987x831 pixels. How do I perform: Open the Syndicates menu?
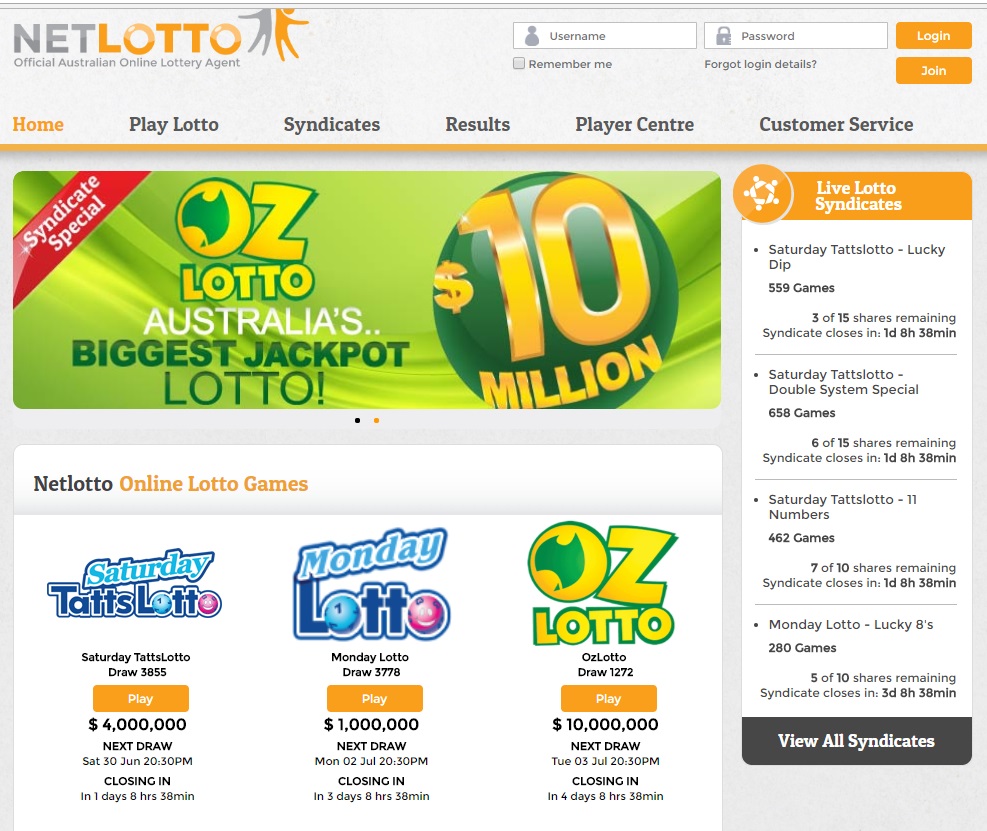coord(332,124)
